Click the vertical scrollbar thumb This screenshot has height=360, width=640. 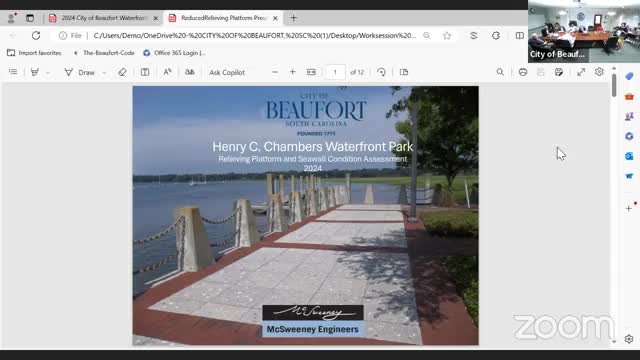[x=614, y=86]
